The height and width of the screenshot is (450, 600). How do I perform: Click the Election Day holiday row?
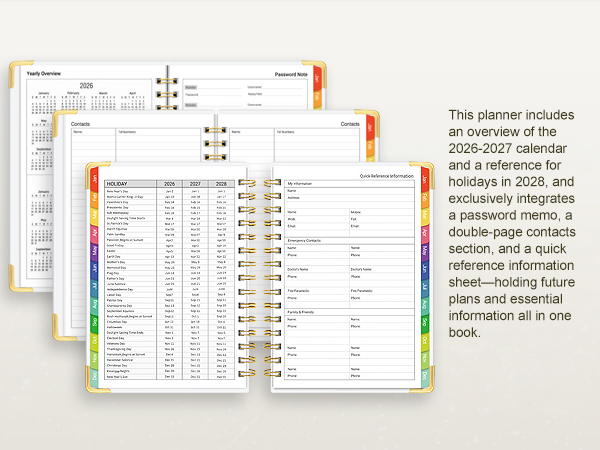click(170, 338)
